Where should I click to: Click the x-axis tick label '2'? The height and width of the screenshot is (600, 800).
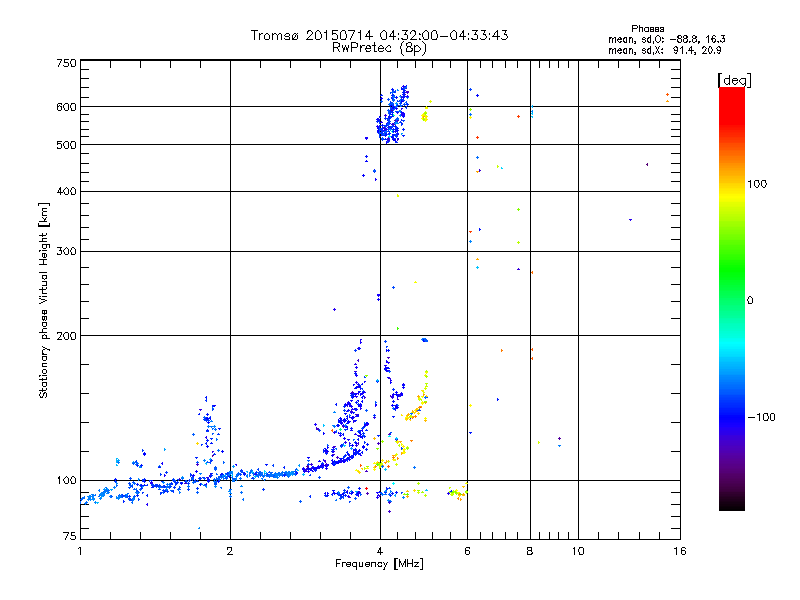[230, 551]
